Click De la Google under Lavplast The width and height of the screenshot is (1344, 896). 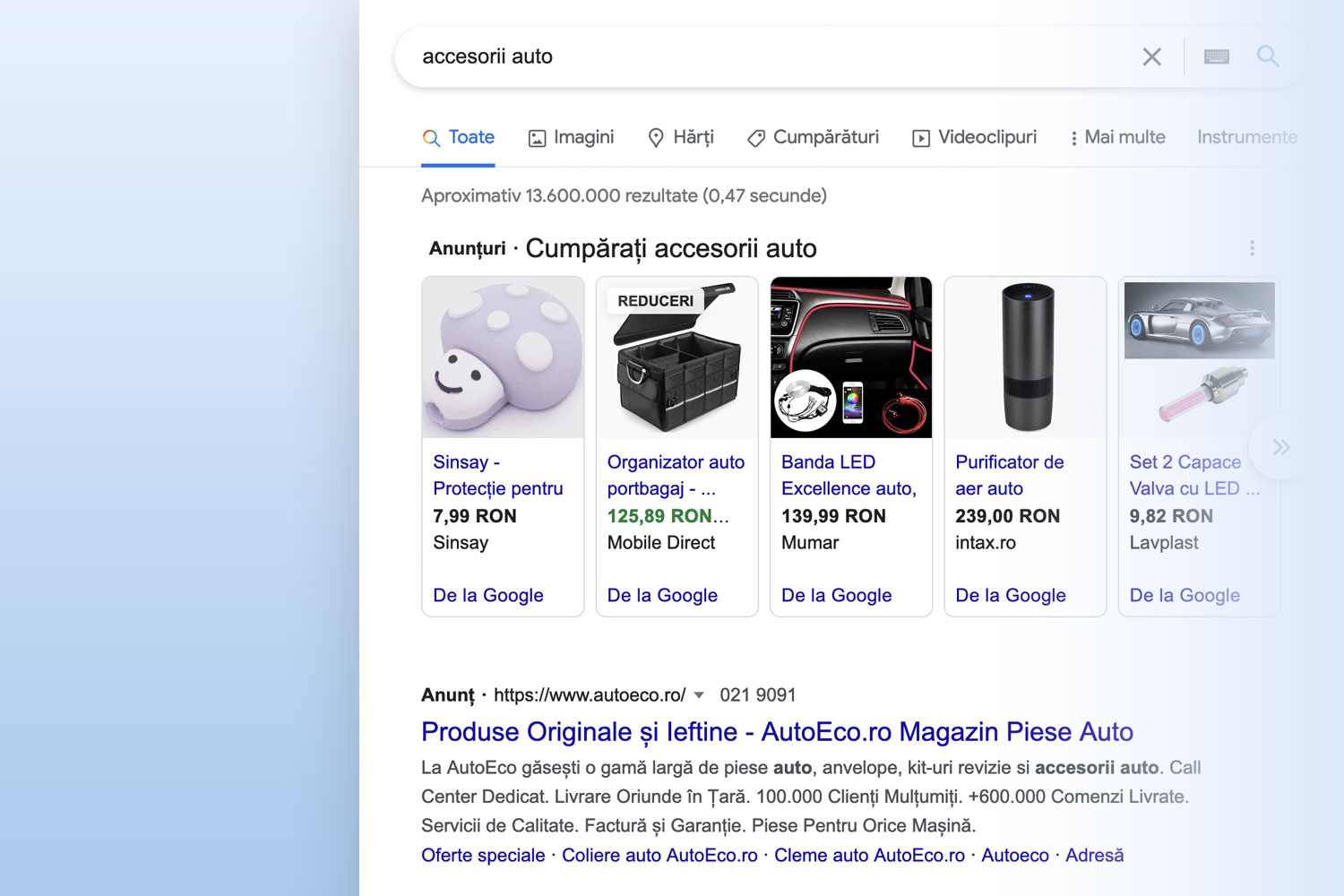click(x=1185, y=596)
